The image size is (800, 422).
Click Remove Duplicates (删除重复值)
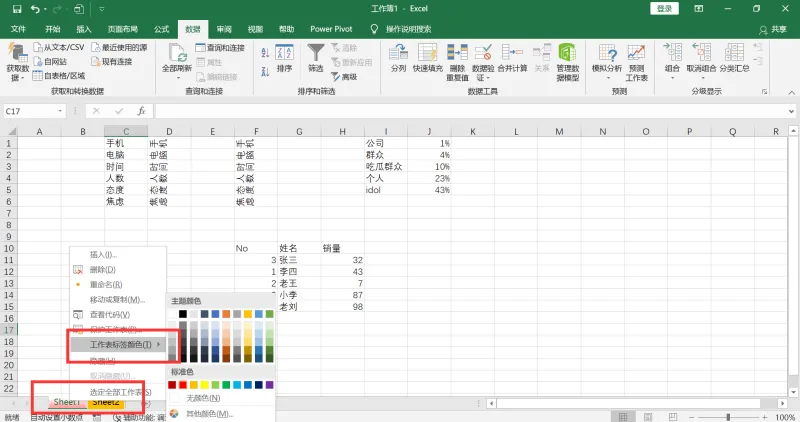[x=457, y=62]
